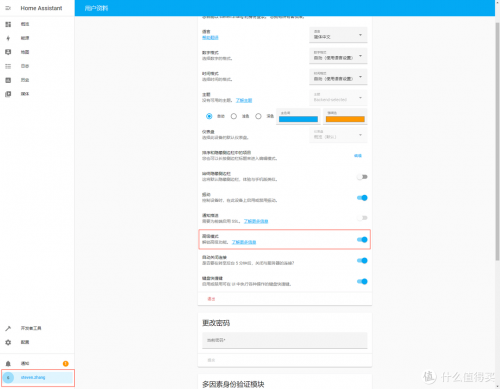
Task: Click the arrow of the number format dropdown
Action: coord(360,56)
